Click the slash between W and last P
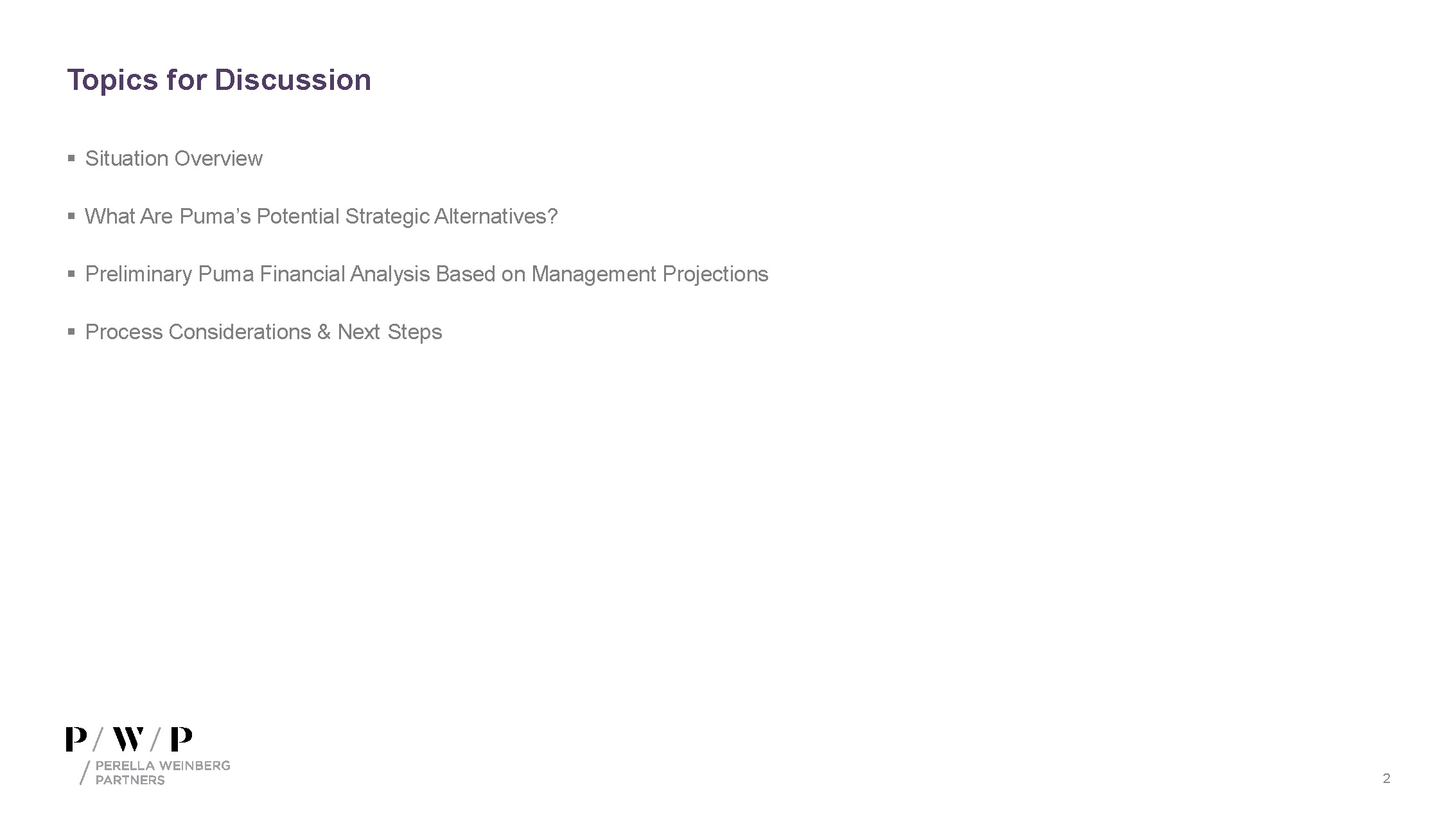The height and width of the screenshot is (819, 1456). pyautogui.click(x=155, y=739)
